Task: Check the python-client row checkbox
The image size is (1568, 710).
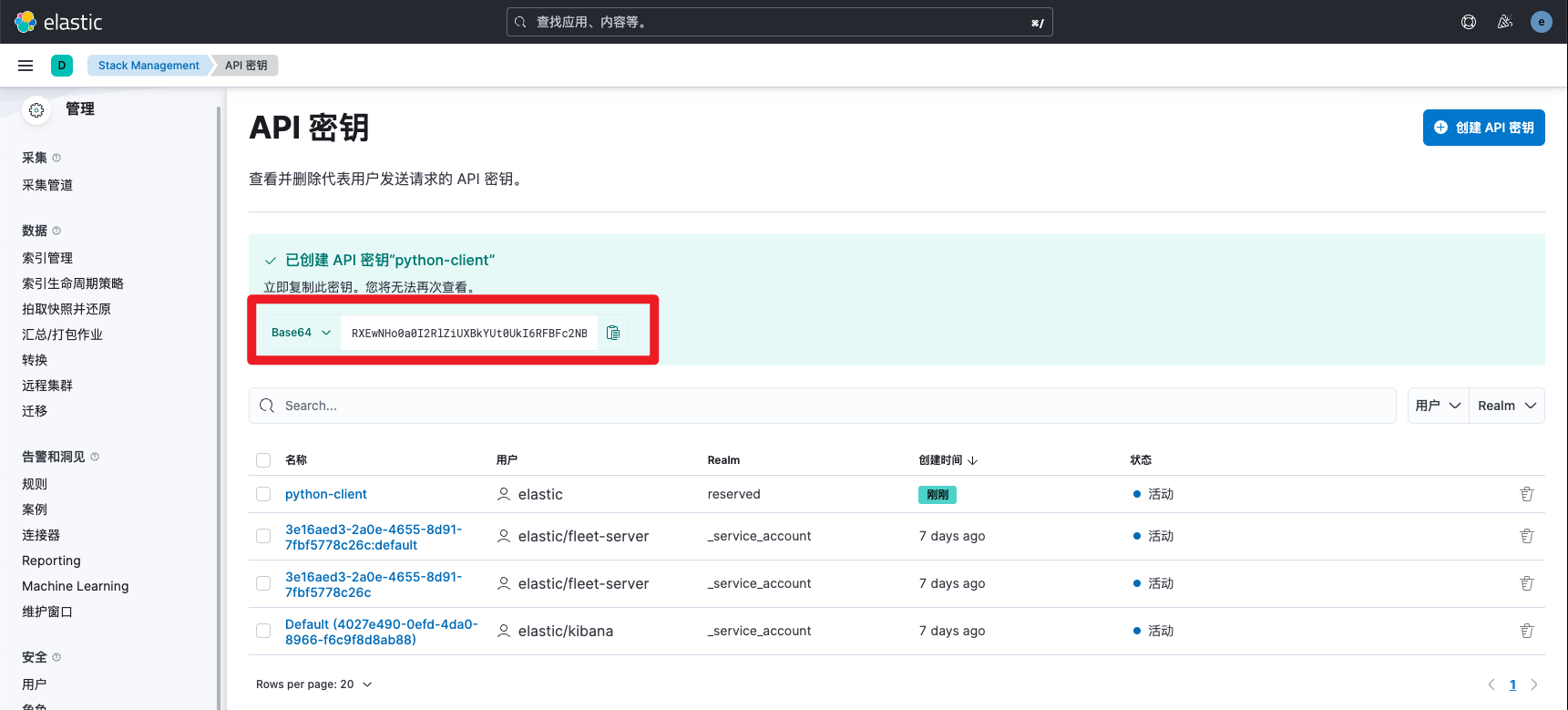Action: [263, 494]
